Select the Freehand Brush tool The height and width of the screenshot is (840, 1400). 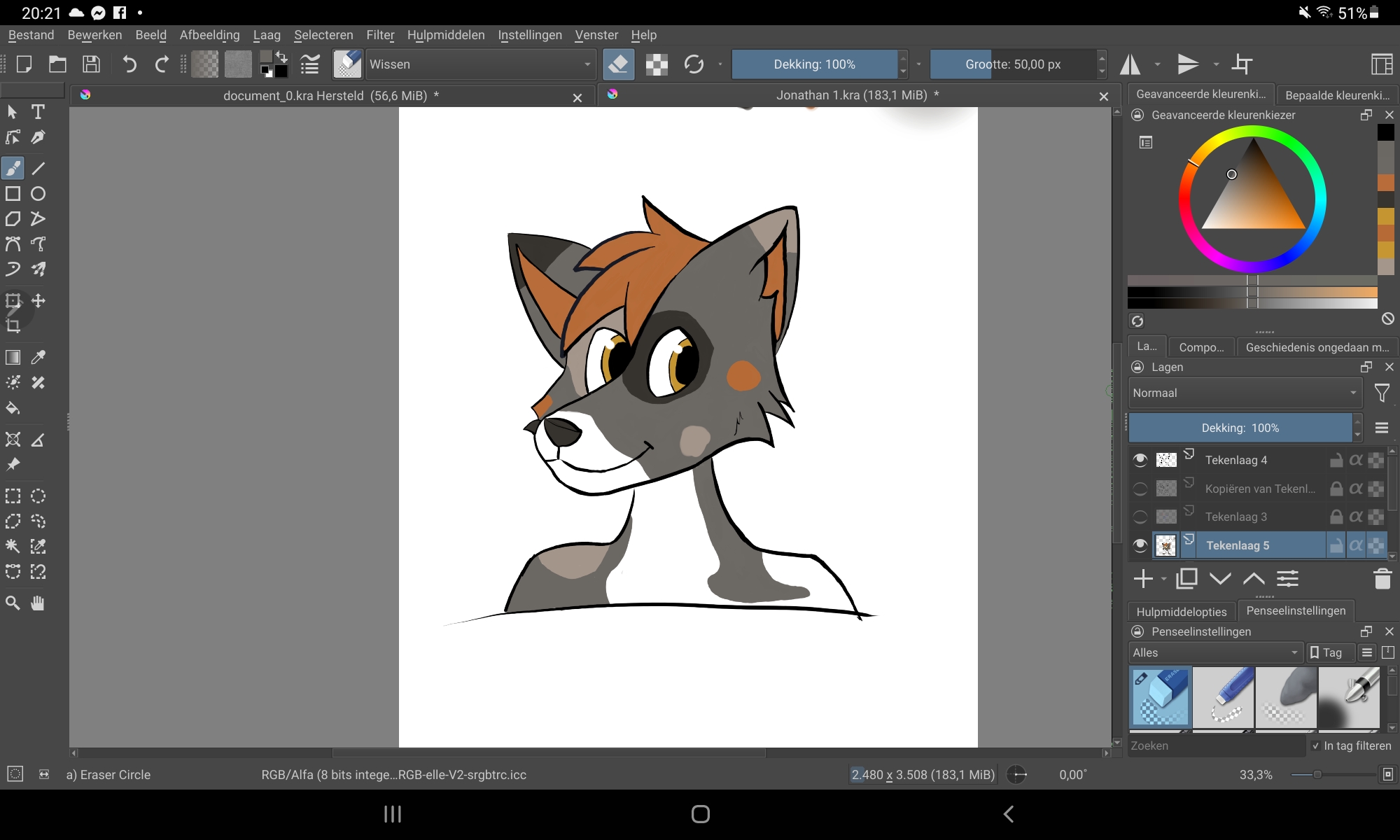click(13, 168)
